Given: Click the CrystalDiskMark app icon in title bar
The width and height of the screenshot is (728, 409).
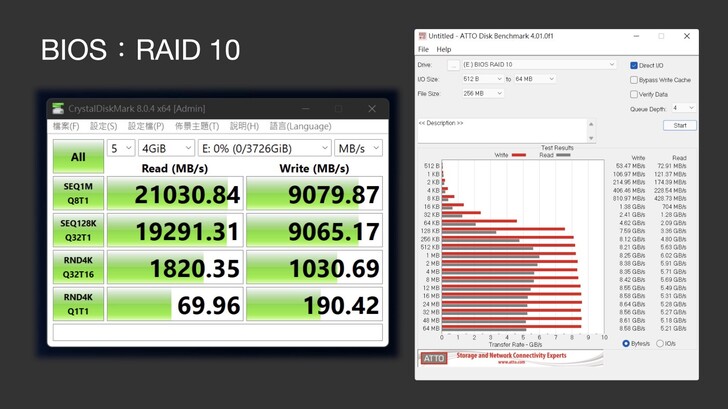Looking at the screenshot, I should pyautogui.click(x=58, y=109).
